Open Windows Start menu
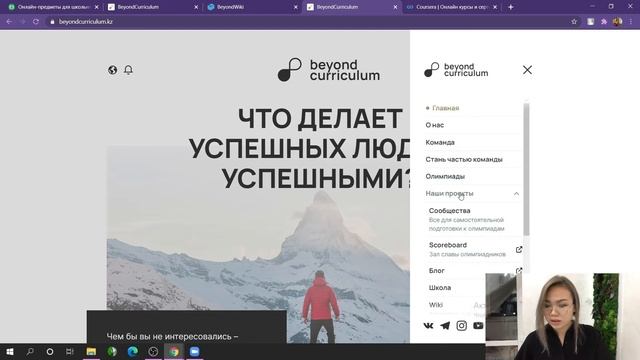 [10, 351]
